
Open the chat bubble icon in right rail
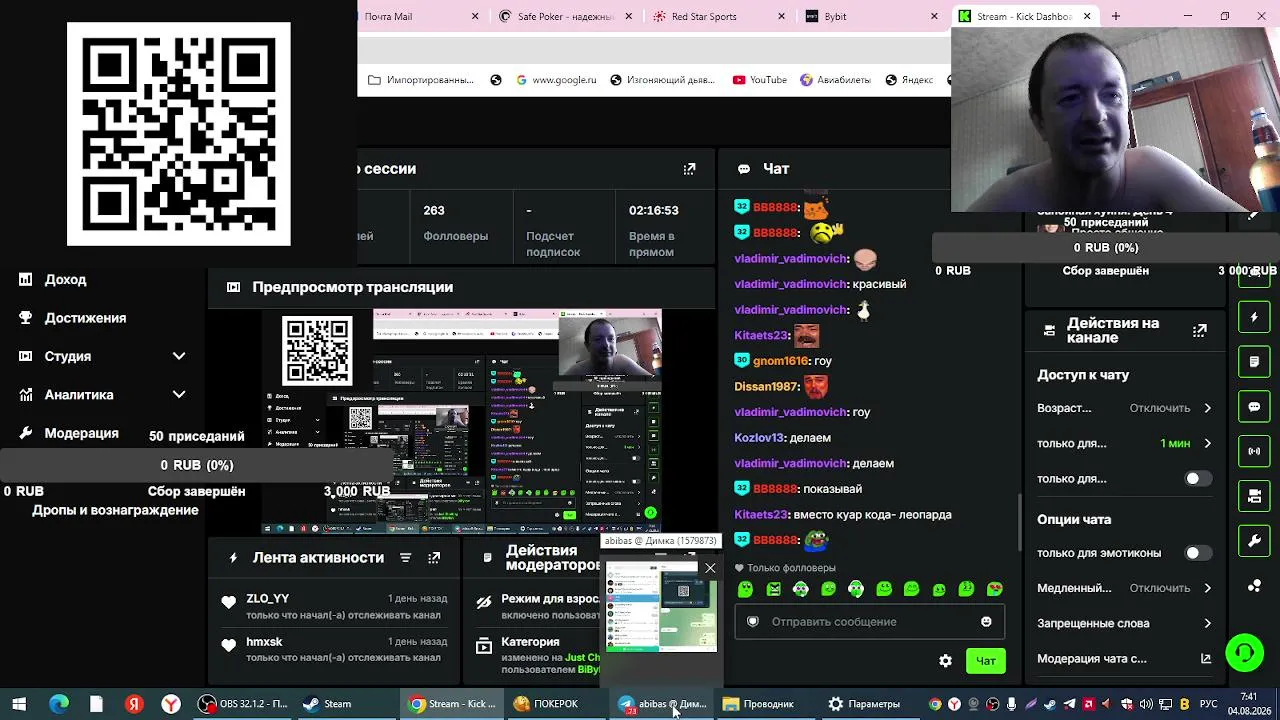[x=1254, y=407]
